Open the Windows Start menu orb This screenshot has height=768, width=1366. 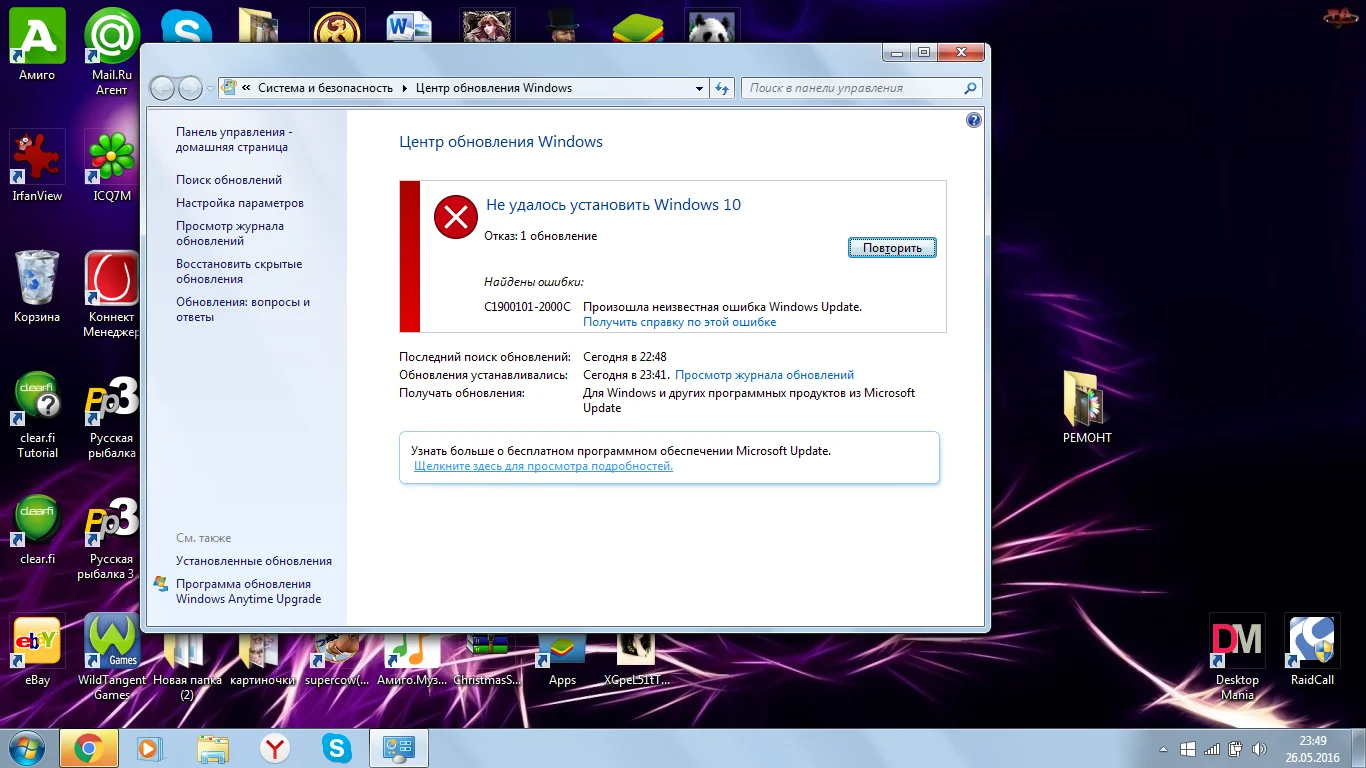pyautogui.click(x=27, y=748)
